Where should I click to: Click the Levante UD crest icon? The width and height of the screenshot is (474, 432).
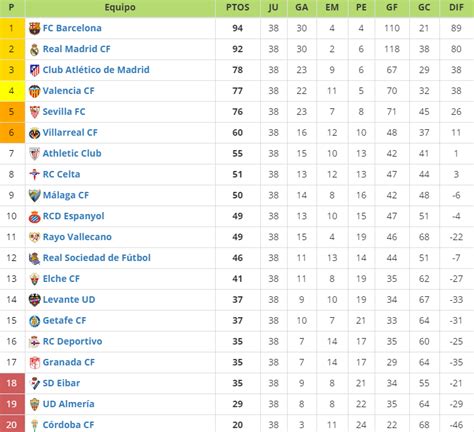(34, 300)
